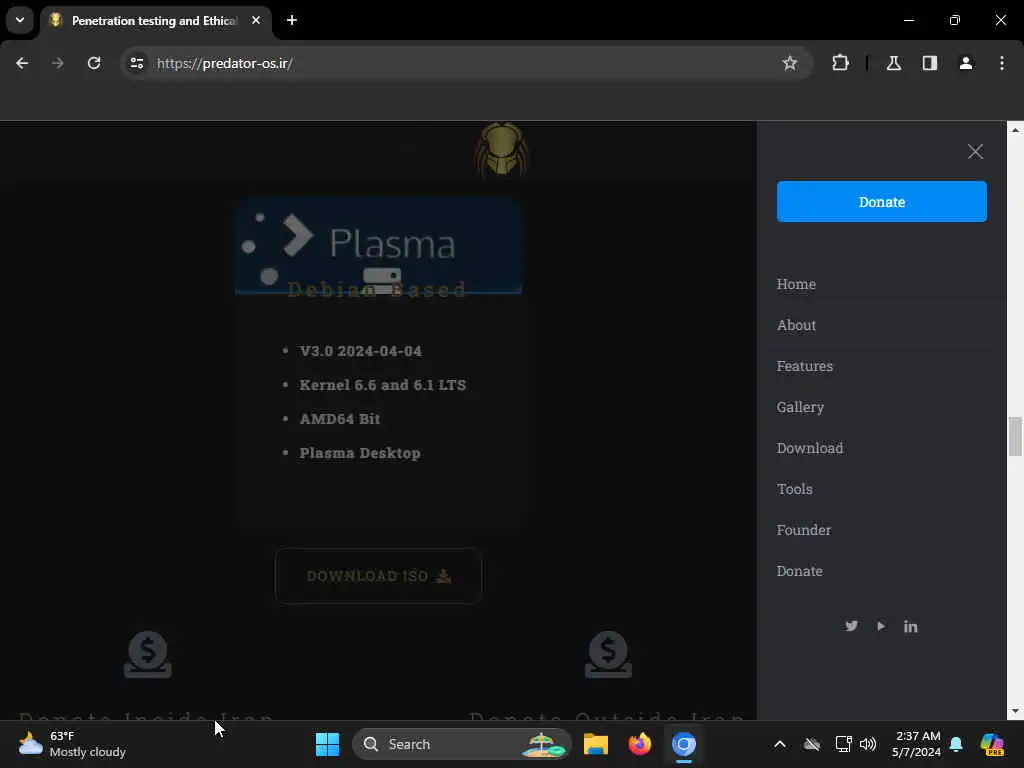This screenshot has height=768, width=1024.
Task: Click Donate text link in sidebar
Action: click(x=799, y=571)
